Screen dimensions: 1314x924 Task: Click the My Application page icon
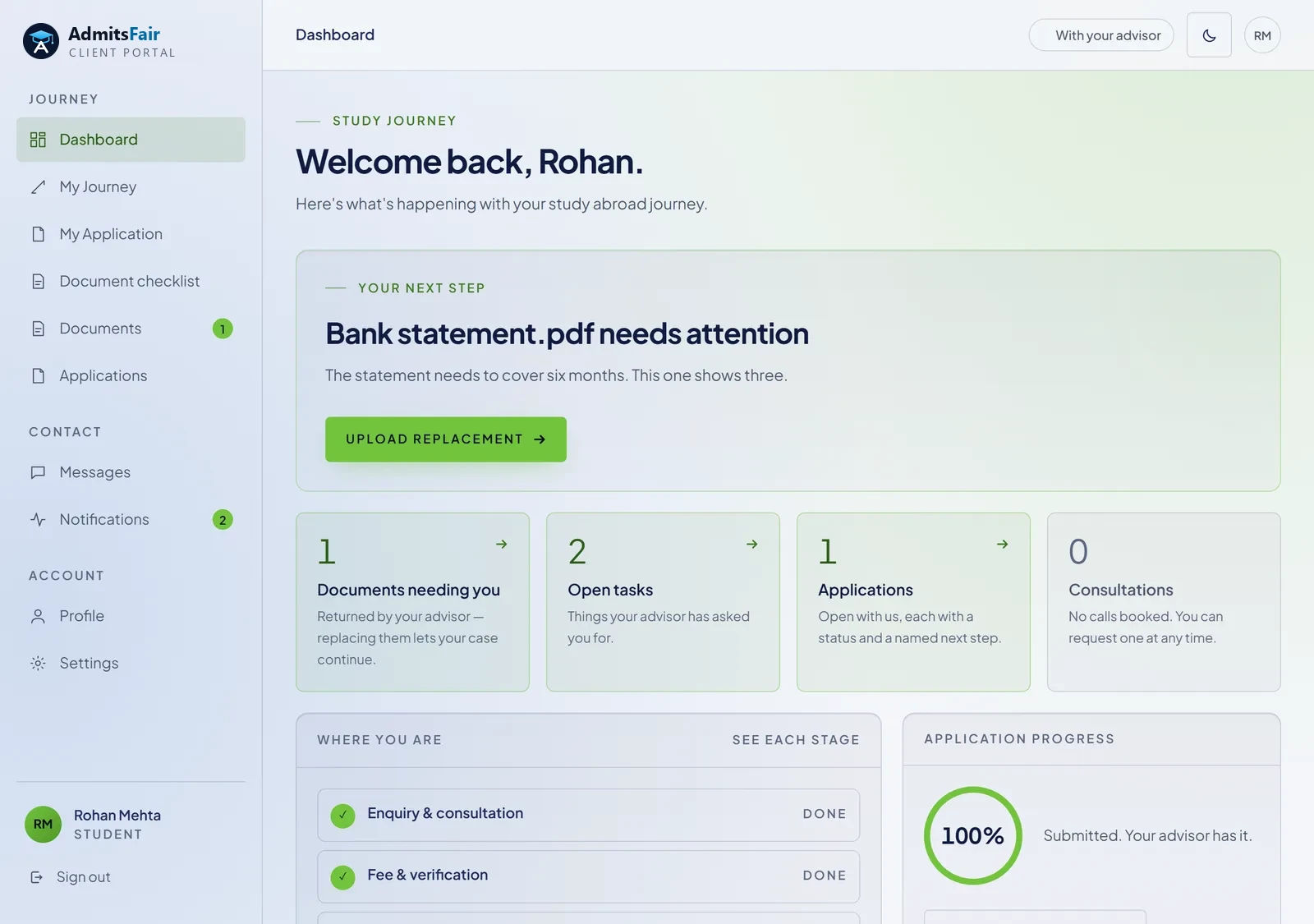38,234
